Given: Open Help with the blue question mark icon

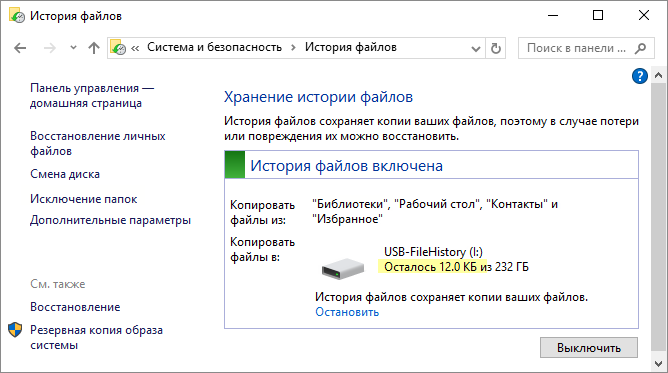Looking at the screenshot, I should click(639, 76).
